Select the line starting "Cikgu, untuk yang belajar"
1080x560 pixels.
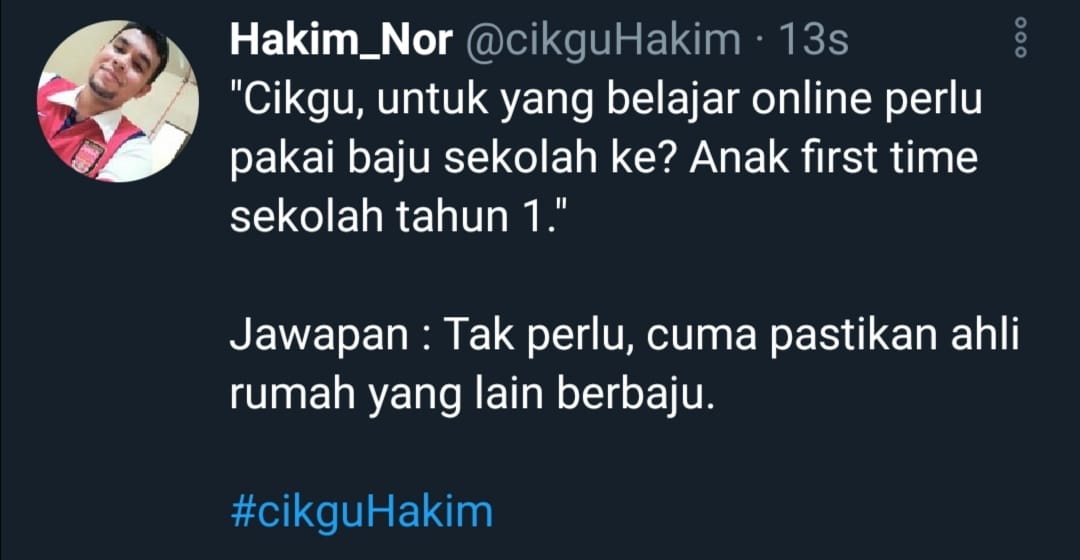pyautogui.click(x=606, y=101)
